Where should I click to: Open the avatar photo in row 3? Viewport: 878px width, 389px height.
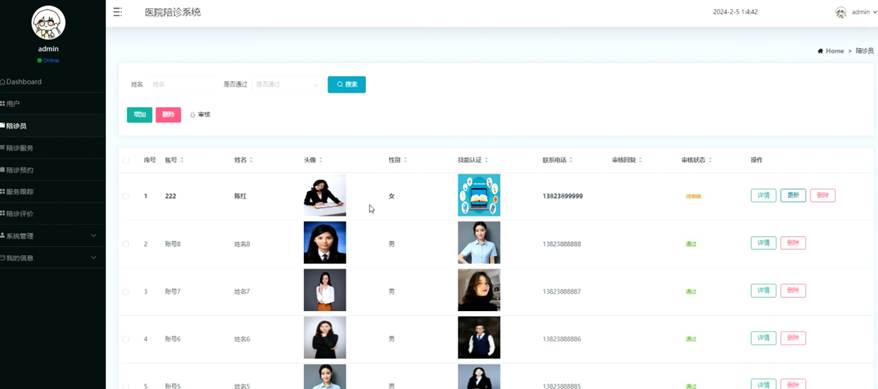pos(325,290)
